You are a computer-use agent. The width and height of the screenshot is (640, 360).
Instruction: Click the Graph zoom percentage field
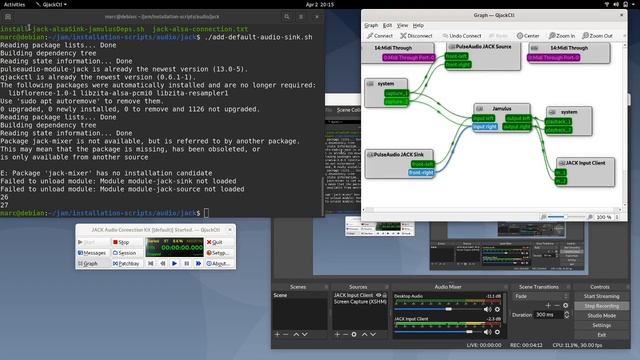click(x=604, y=217)
